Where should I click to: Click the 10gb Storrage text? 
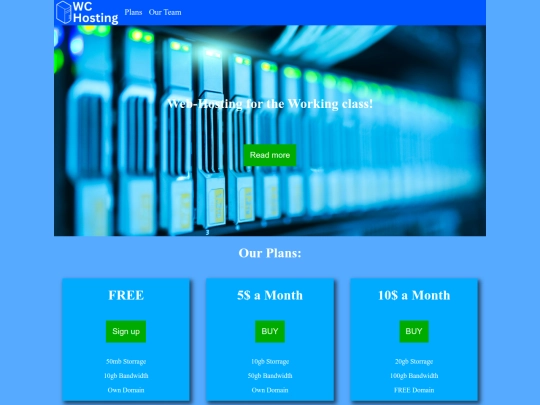[270, 361]
